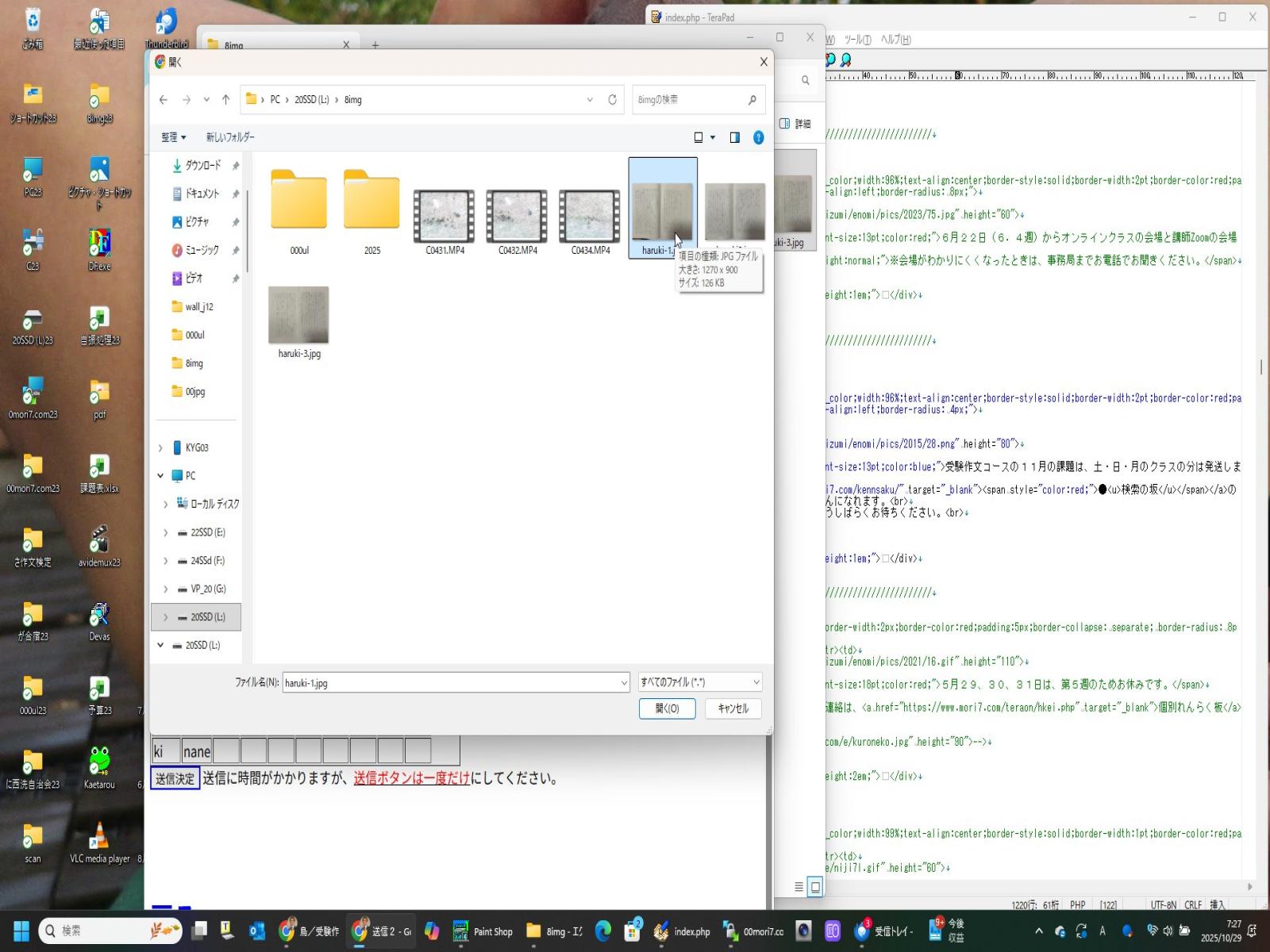Open the file type filter dropdown

coord(699,682)
